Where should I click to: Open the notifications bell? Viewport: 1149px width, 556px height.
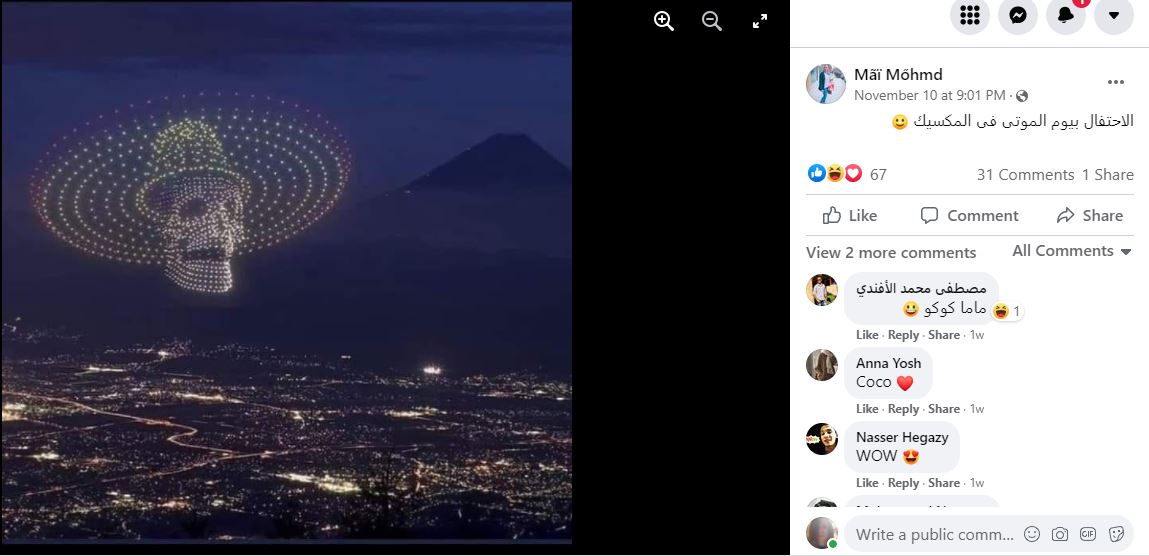coord(1066,15)
